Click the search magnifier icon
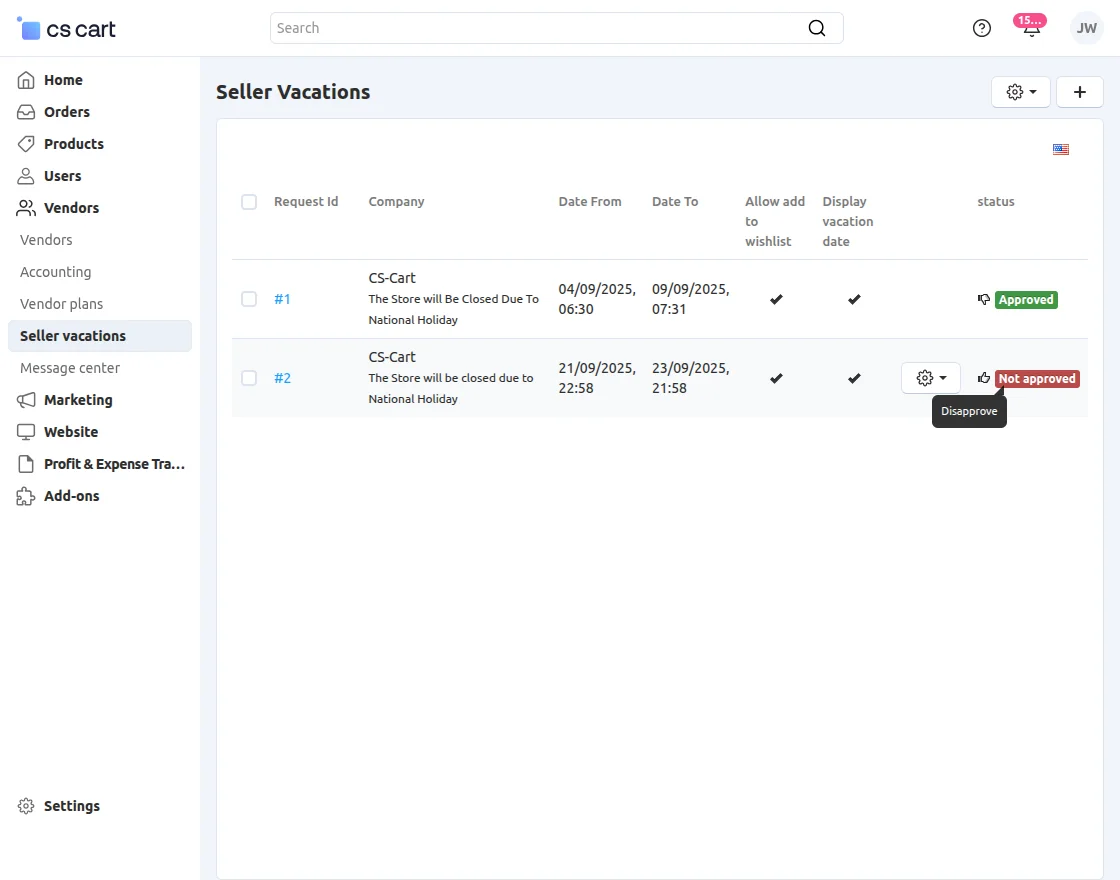Image resolution: width=1120 pixels, height=880 pixels. pyautogui.click(x=817, y=28)
